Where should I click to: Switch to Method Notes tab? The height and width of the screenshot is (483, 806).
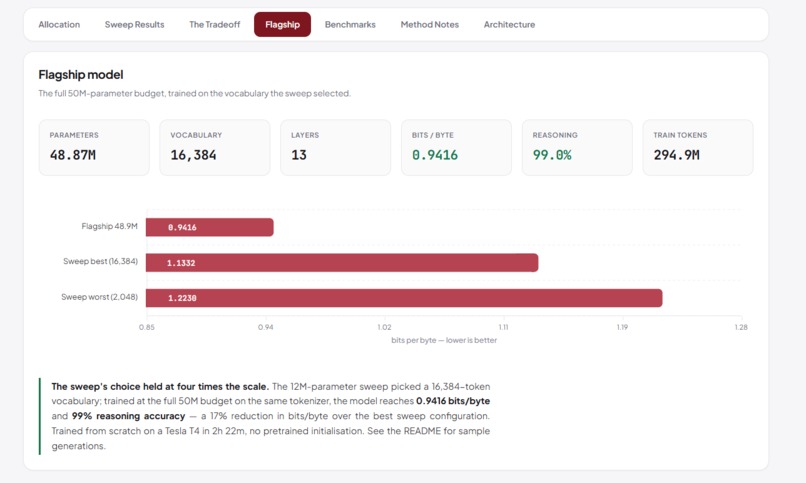[x=430, y=25]
